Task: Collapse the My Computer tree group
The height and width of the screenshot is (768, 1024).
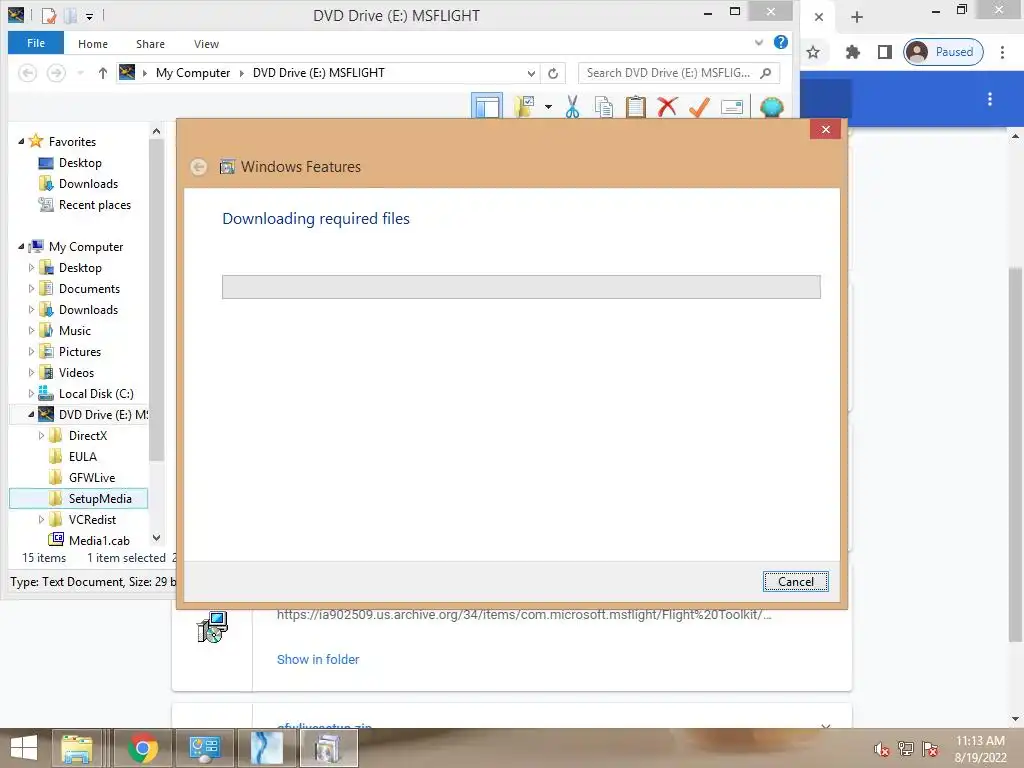Action: click(21, 246)
